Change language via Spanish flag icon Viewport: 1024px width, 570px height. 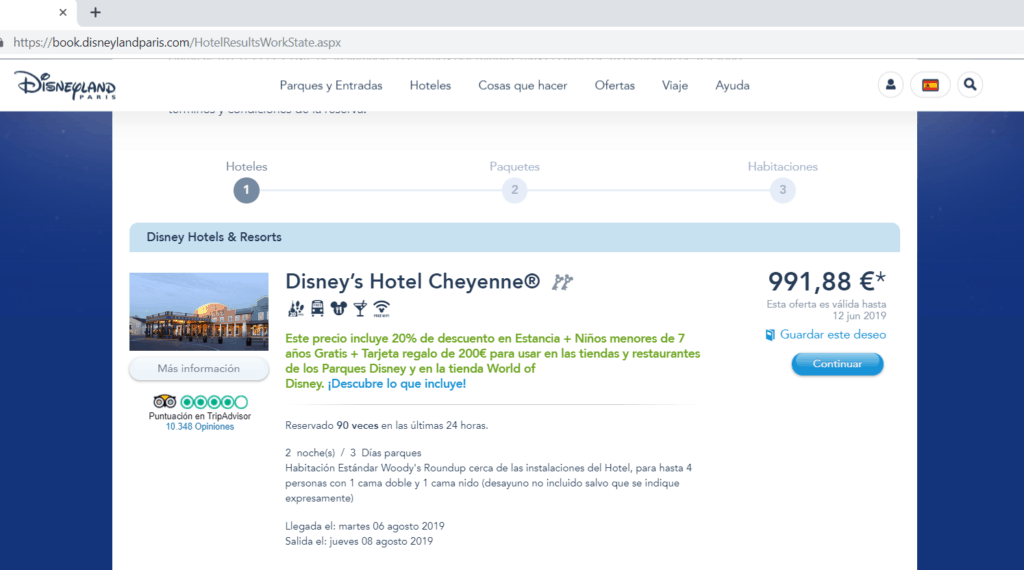(x=931, y=85)
